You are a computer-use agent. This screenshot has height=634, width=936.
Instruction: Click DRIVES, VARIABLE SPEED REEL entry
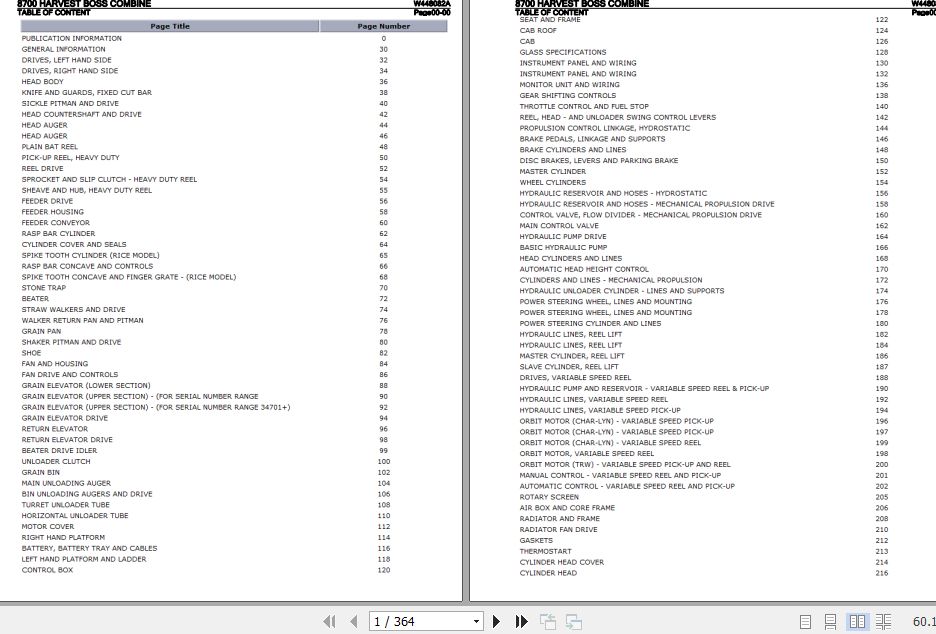(575, 378)
